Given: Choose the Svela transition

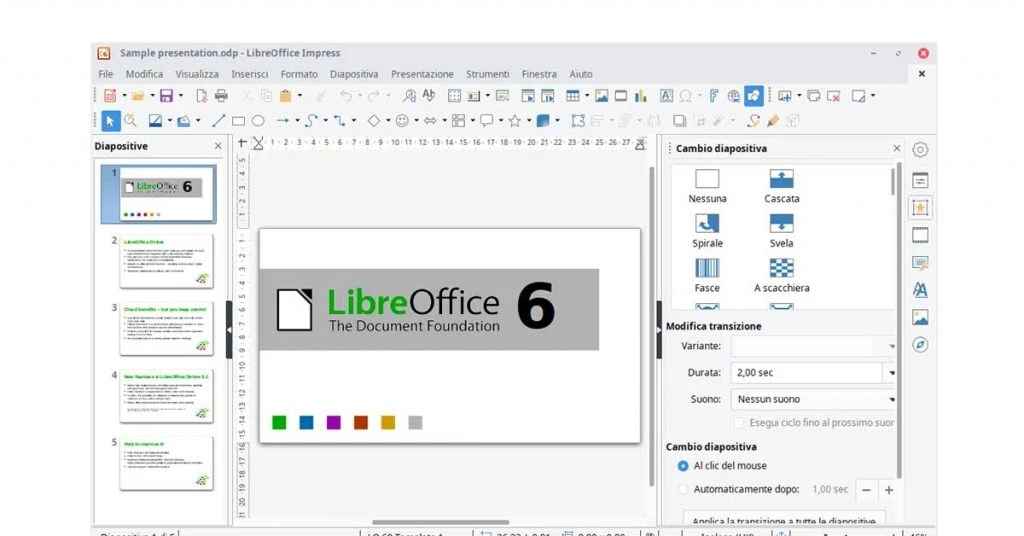Looking at the screenshot, I should coord(782,231).
